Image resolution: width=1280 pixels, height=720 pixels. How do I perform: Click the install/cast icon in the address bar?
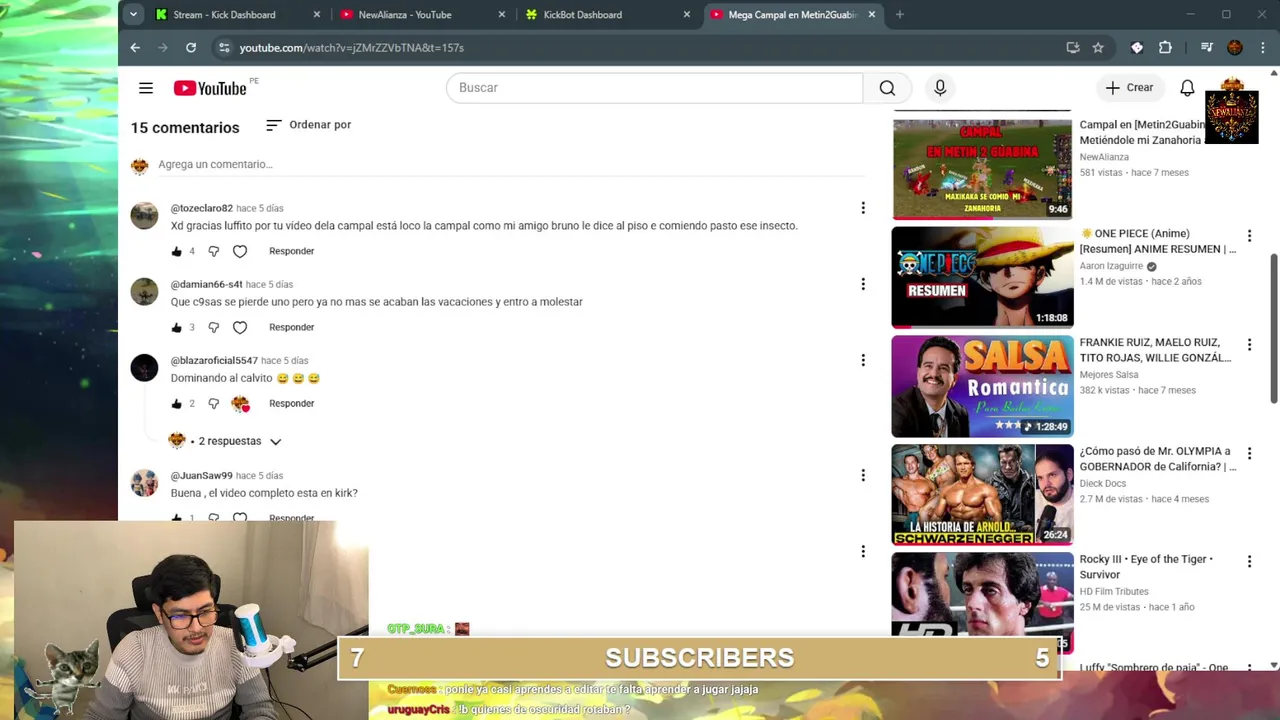[1073, 47]
